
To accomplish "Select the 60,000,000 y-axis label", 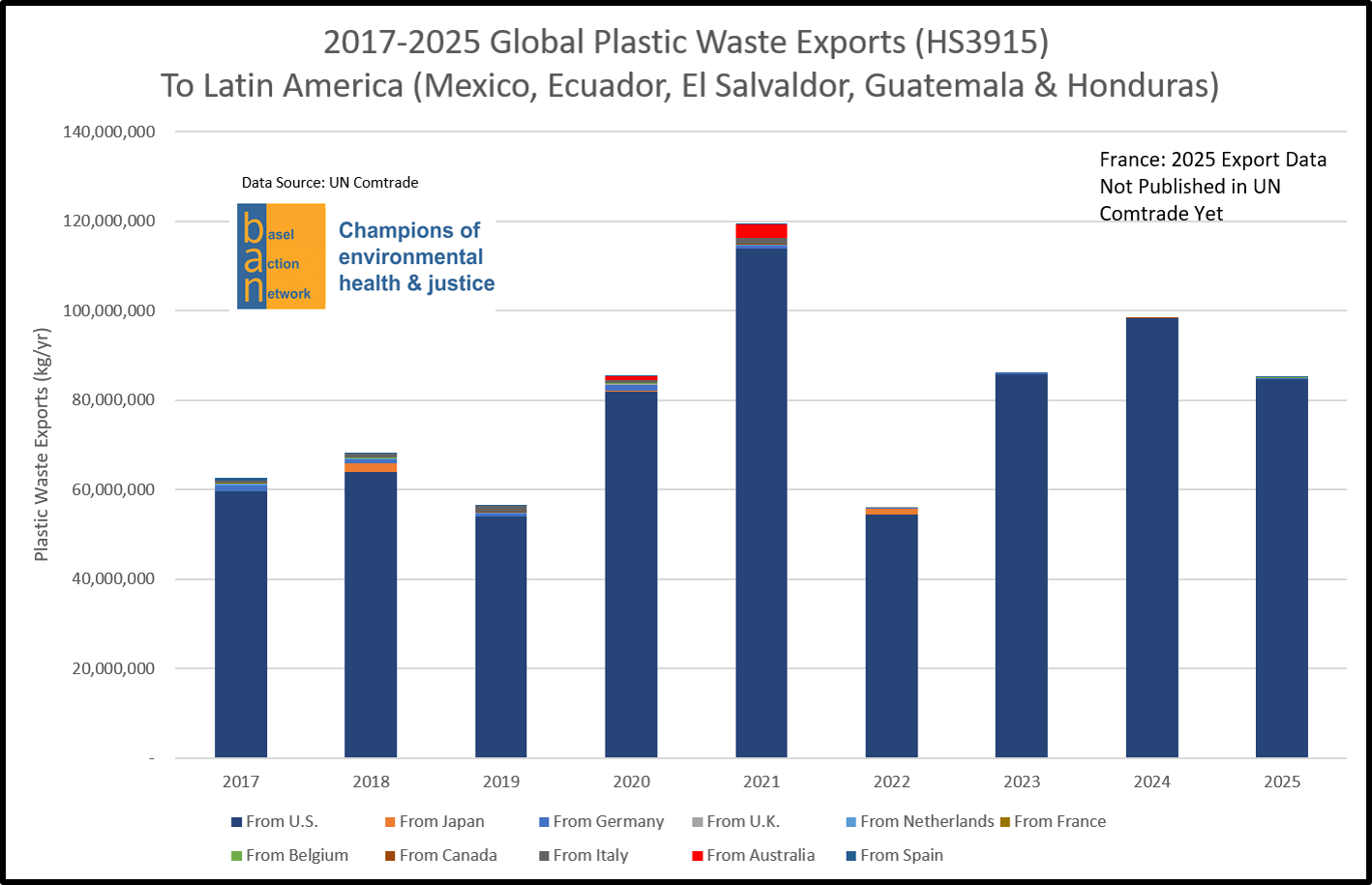I will [113, 490].
